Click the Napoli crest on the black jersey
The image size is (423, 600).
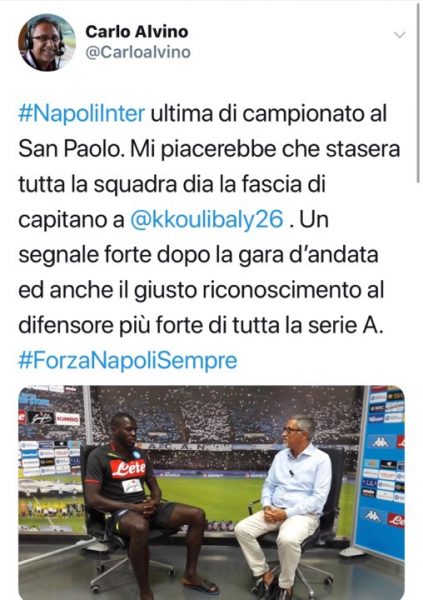point(136,454)
